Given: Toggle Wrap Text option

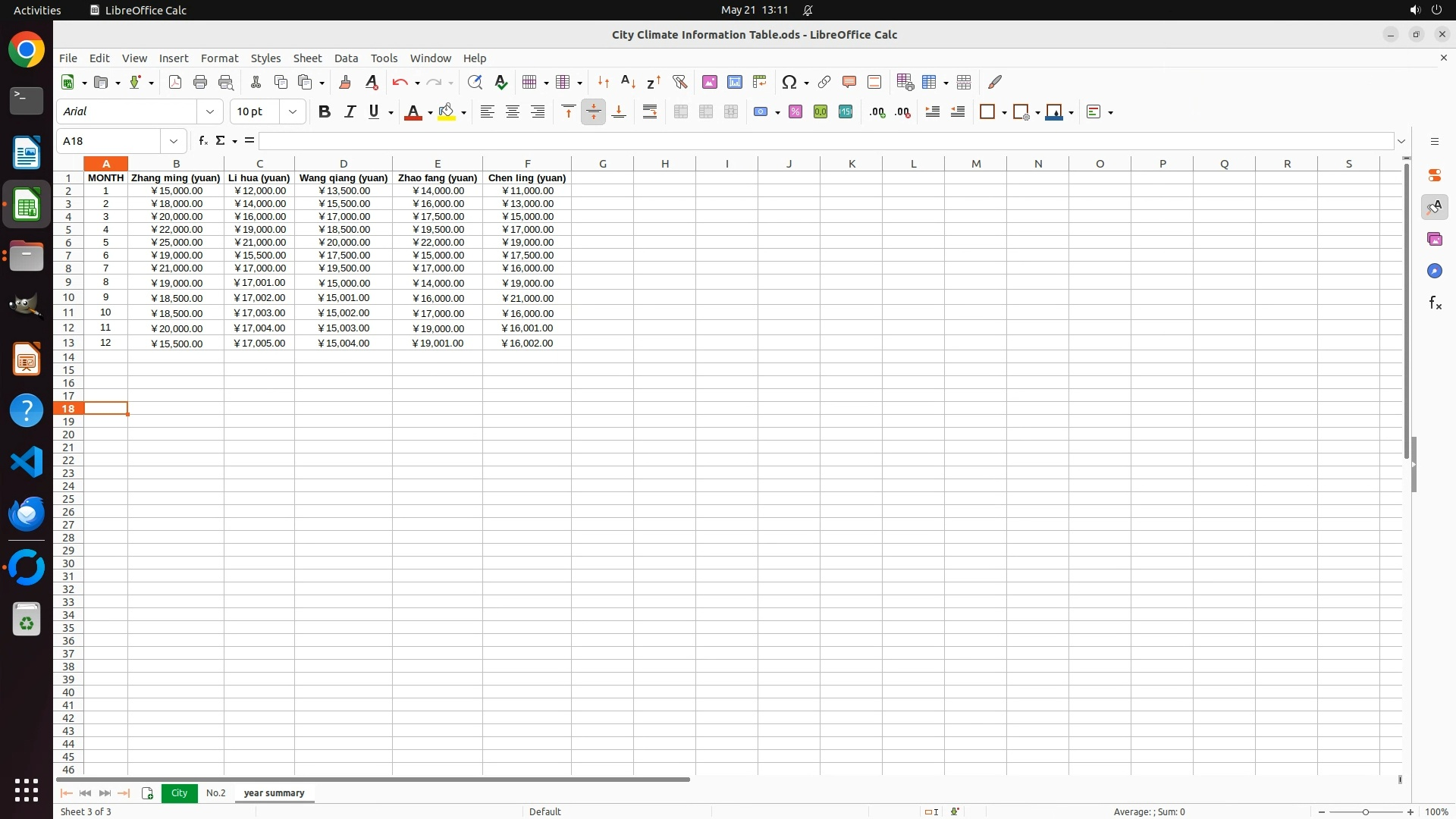Looking at the screenshot, I should (x=650, y=112).
